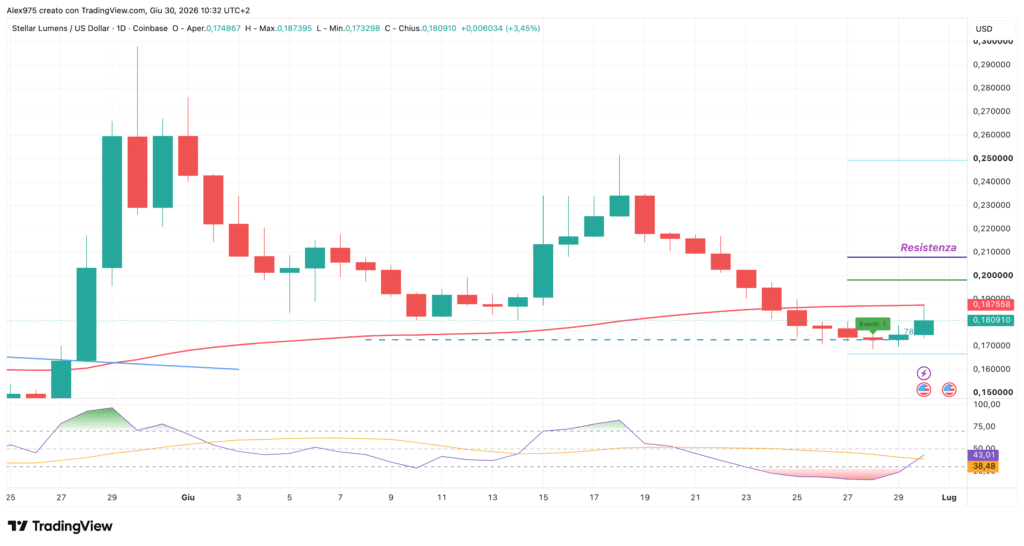
Task: Open the USD currency selector
Action: click(984, 29)
